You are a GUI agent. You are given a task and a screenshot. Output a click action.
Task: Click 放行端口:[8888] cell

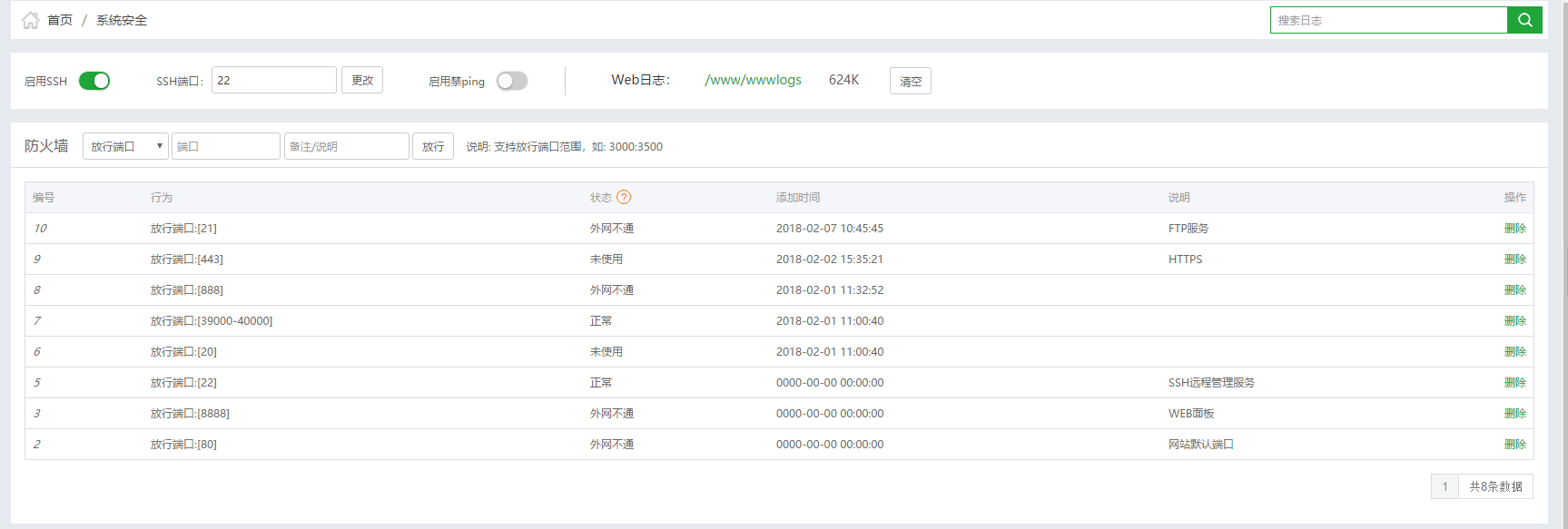pyautogui.click(x=190, y=414)
